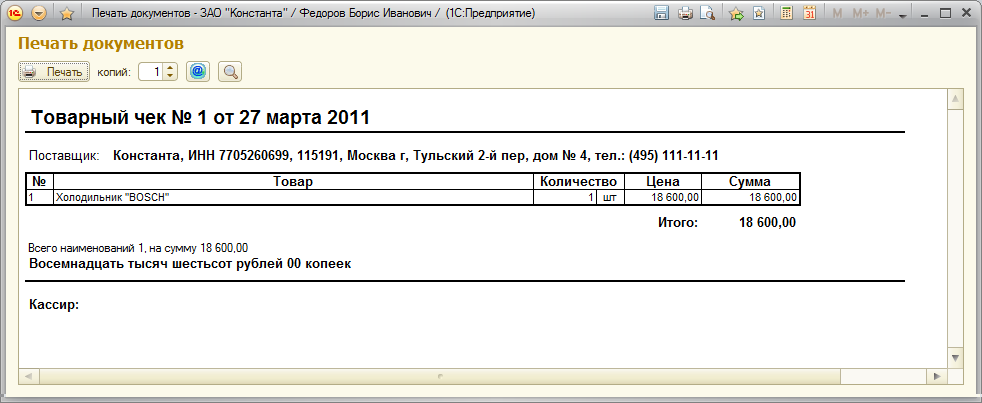The height and width of the screenshot is (403, 982).
Task: Open the calculator tool
Action: pyautogui.click(x=787, y=13)
